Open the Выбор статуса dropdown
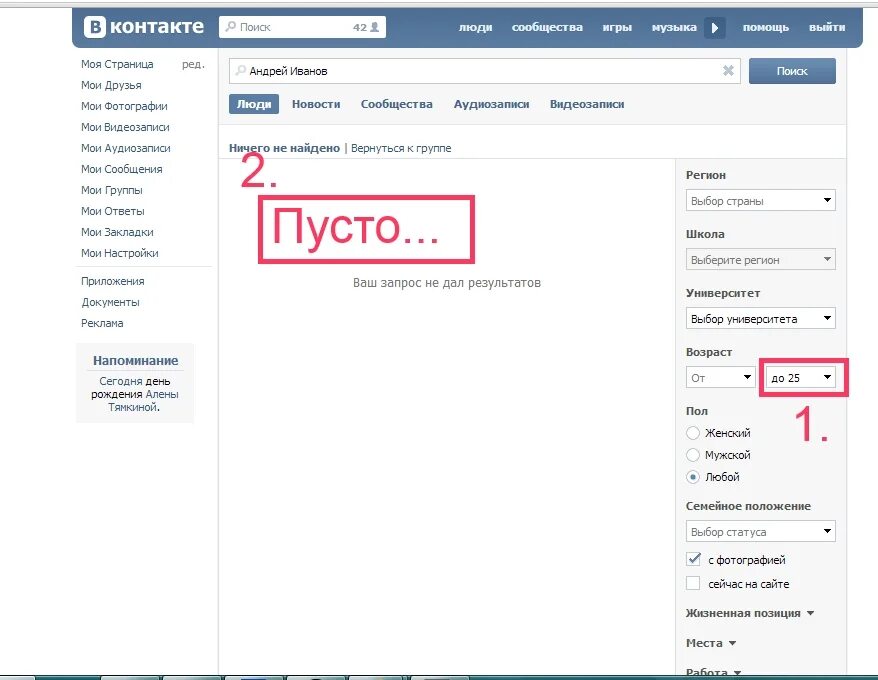The width and height of the screenshot is (878, 680). pyautogui.click(x=760, y=531)
